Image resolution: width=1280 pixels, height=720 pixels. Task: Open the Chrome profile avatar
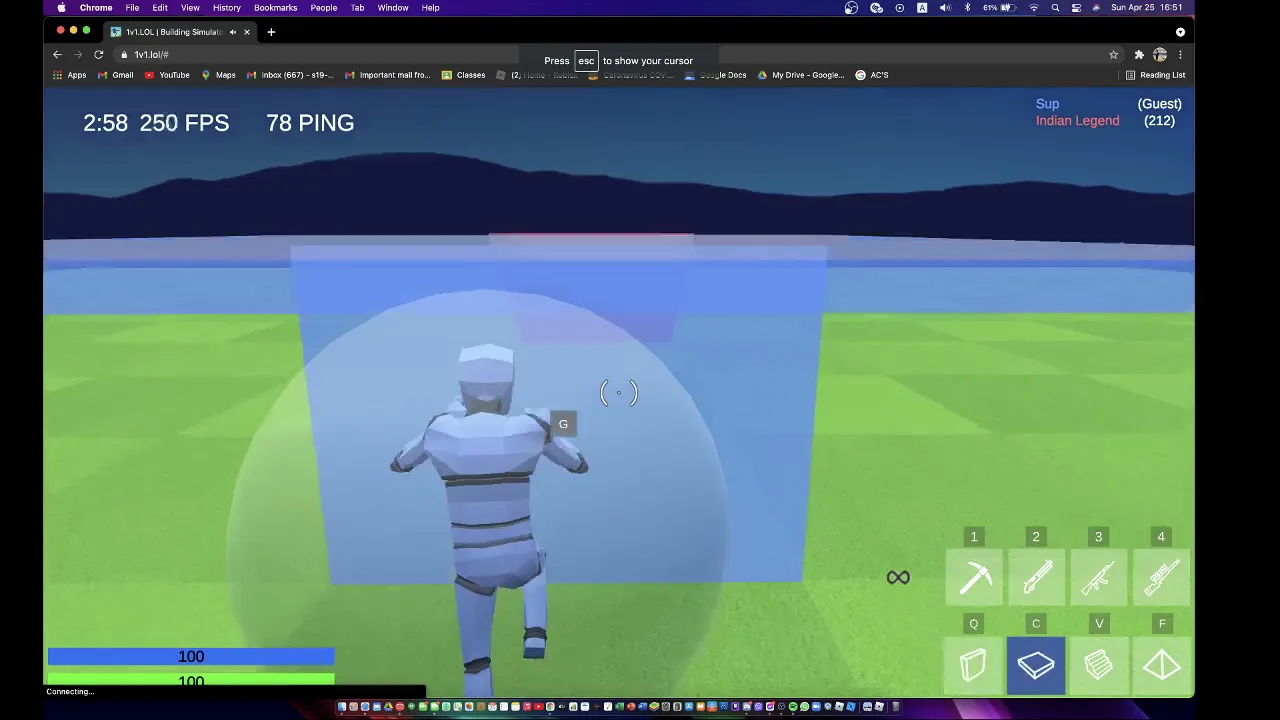point(1160,55)
